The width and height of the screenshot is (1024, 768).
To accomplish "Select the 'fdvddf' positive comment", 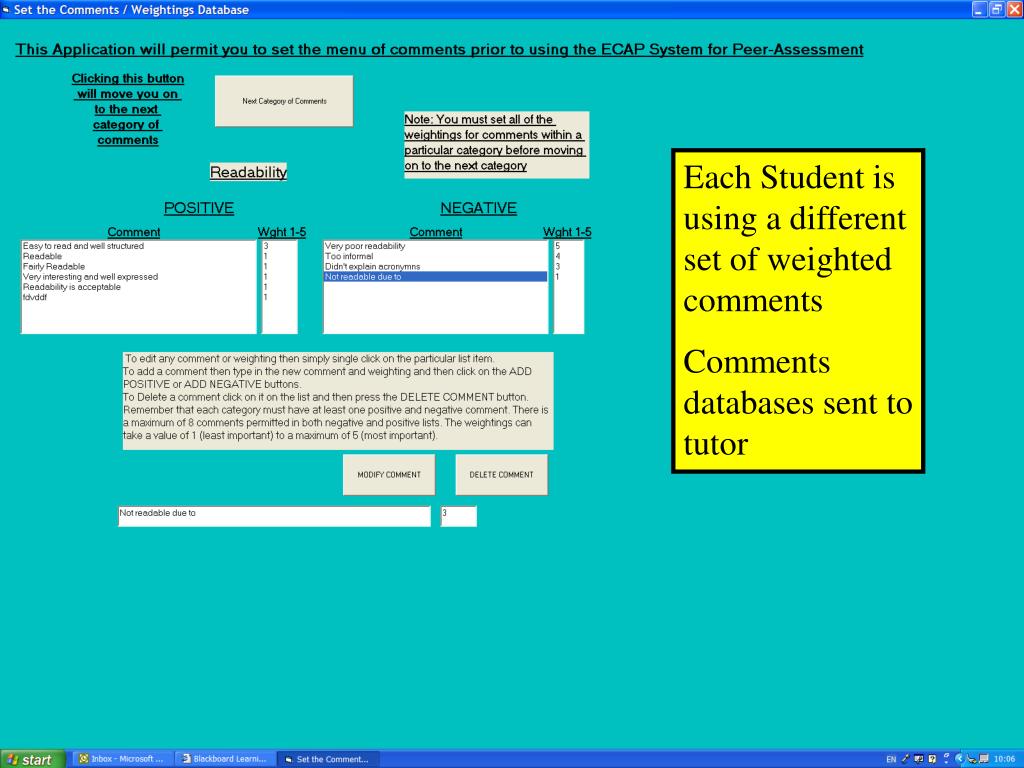I will tap(138, 297).
